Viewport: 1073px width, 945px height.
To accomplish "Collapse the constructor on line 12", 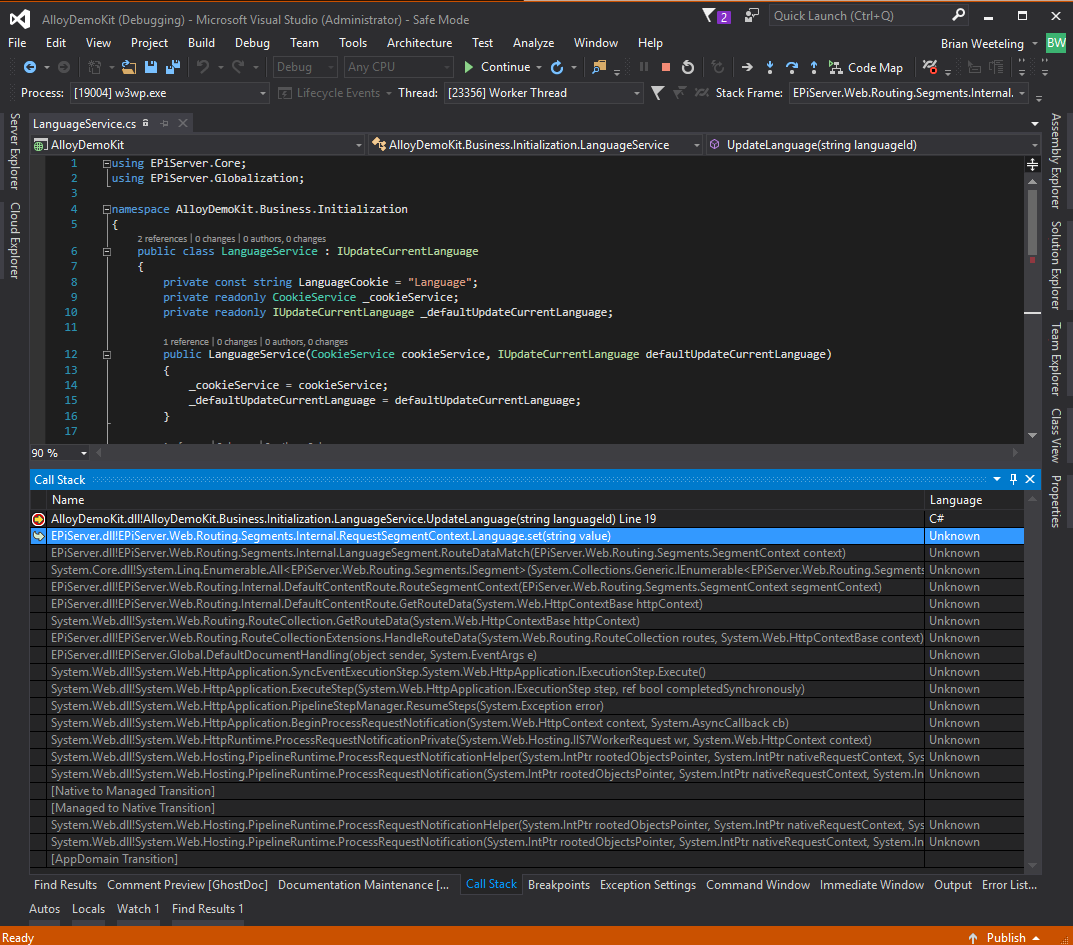I will point(107,354).
